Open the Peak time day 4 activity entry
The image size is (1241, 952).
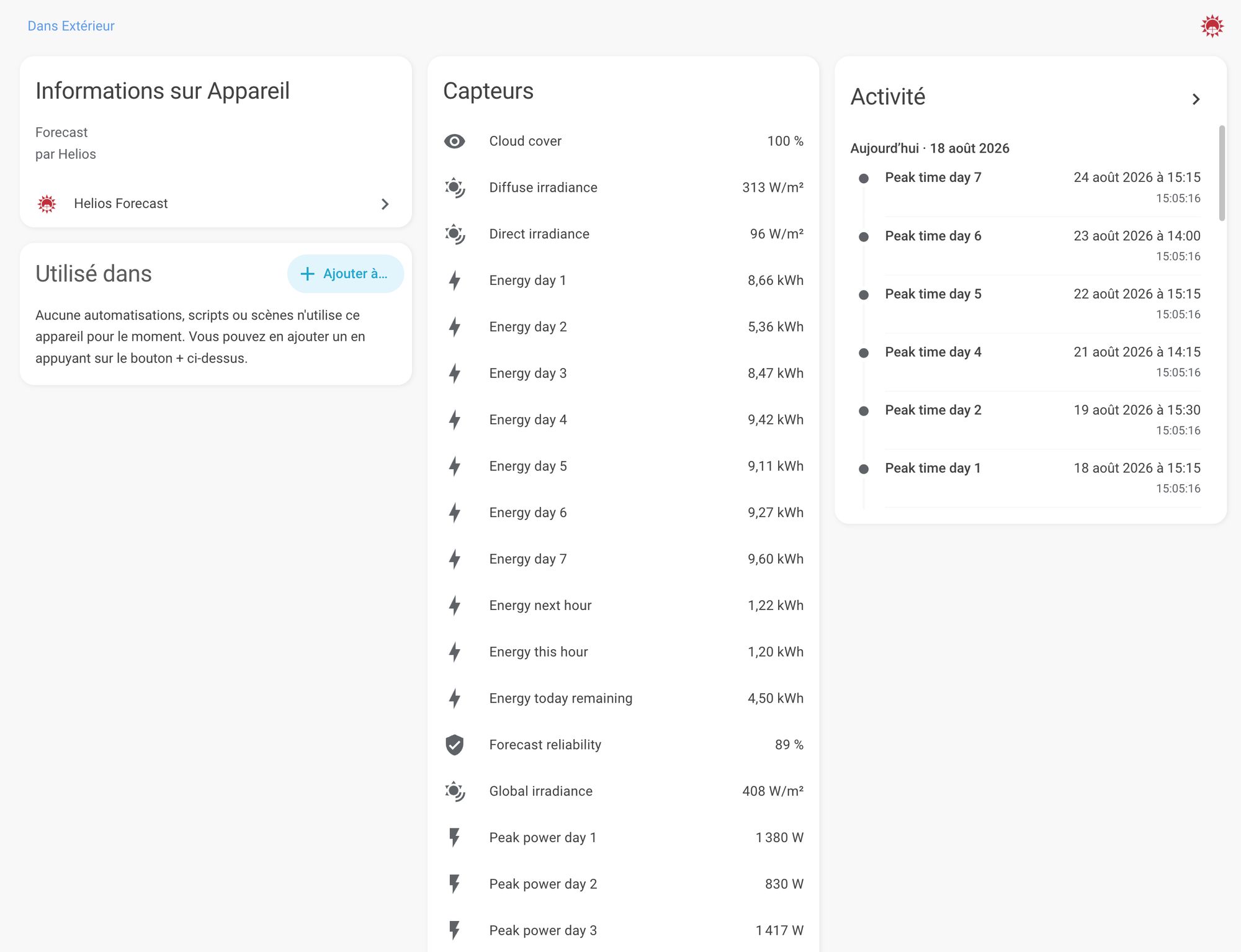click(1042, 362)
